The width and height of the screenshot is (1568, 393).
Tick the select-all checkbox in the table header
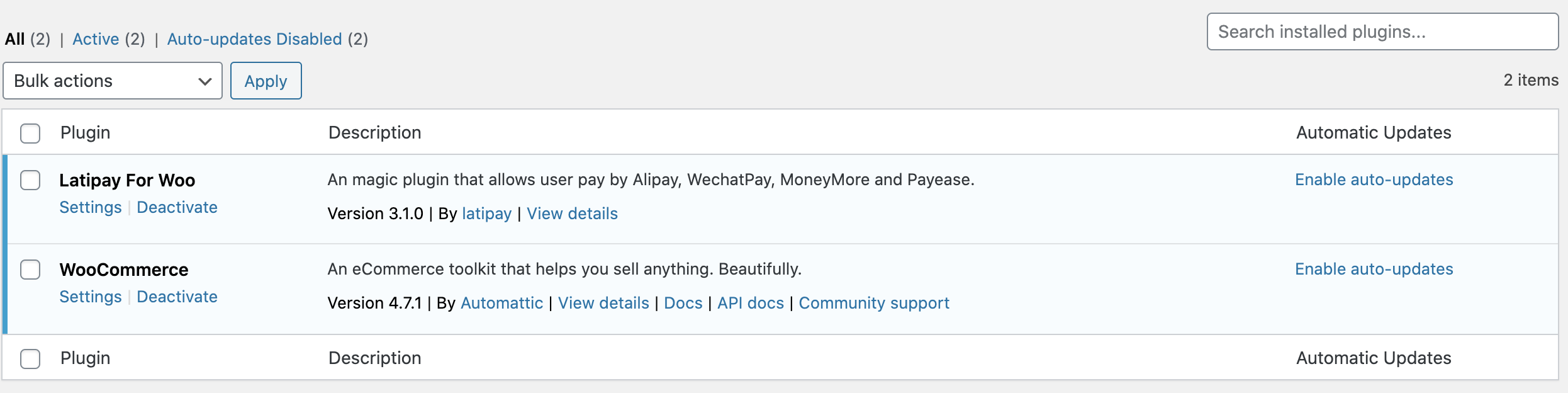coord(30,134)
